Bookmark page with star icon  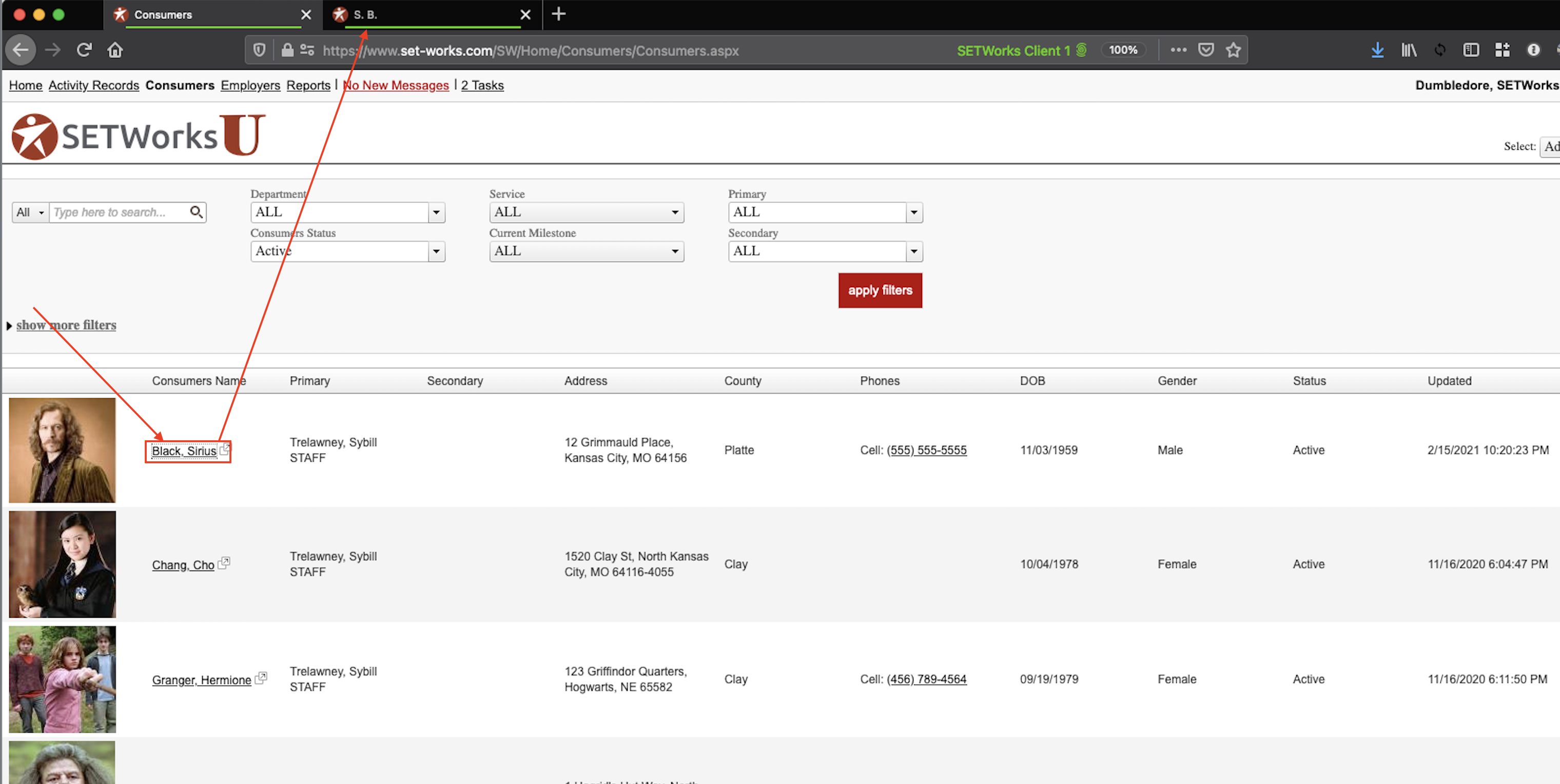[1233, 50]
